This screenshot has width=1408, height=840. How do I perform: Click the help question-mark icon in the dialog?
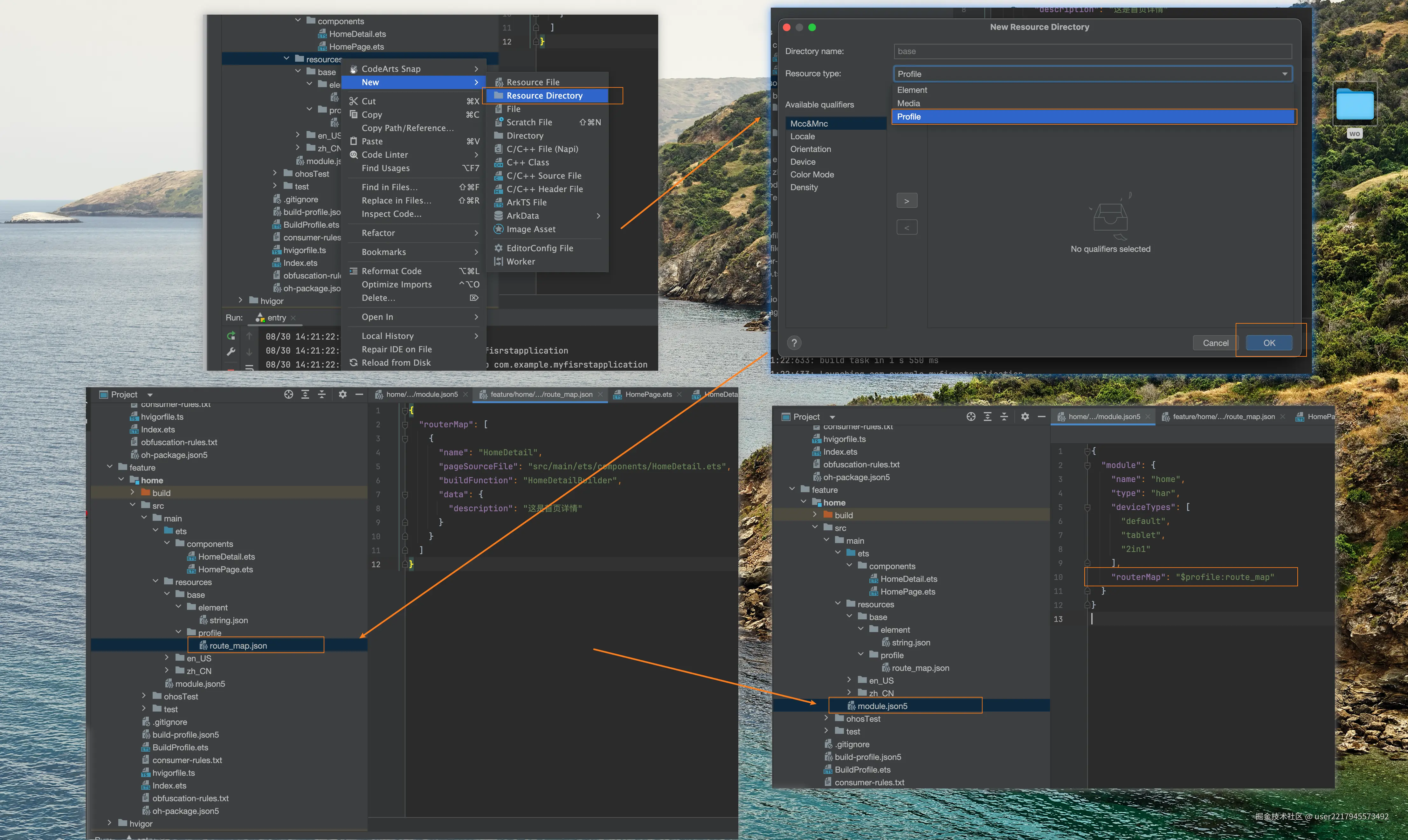(x=794, y=342)
